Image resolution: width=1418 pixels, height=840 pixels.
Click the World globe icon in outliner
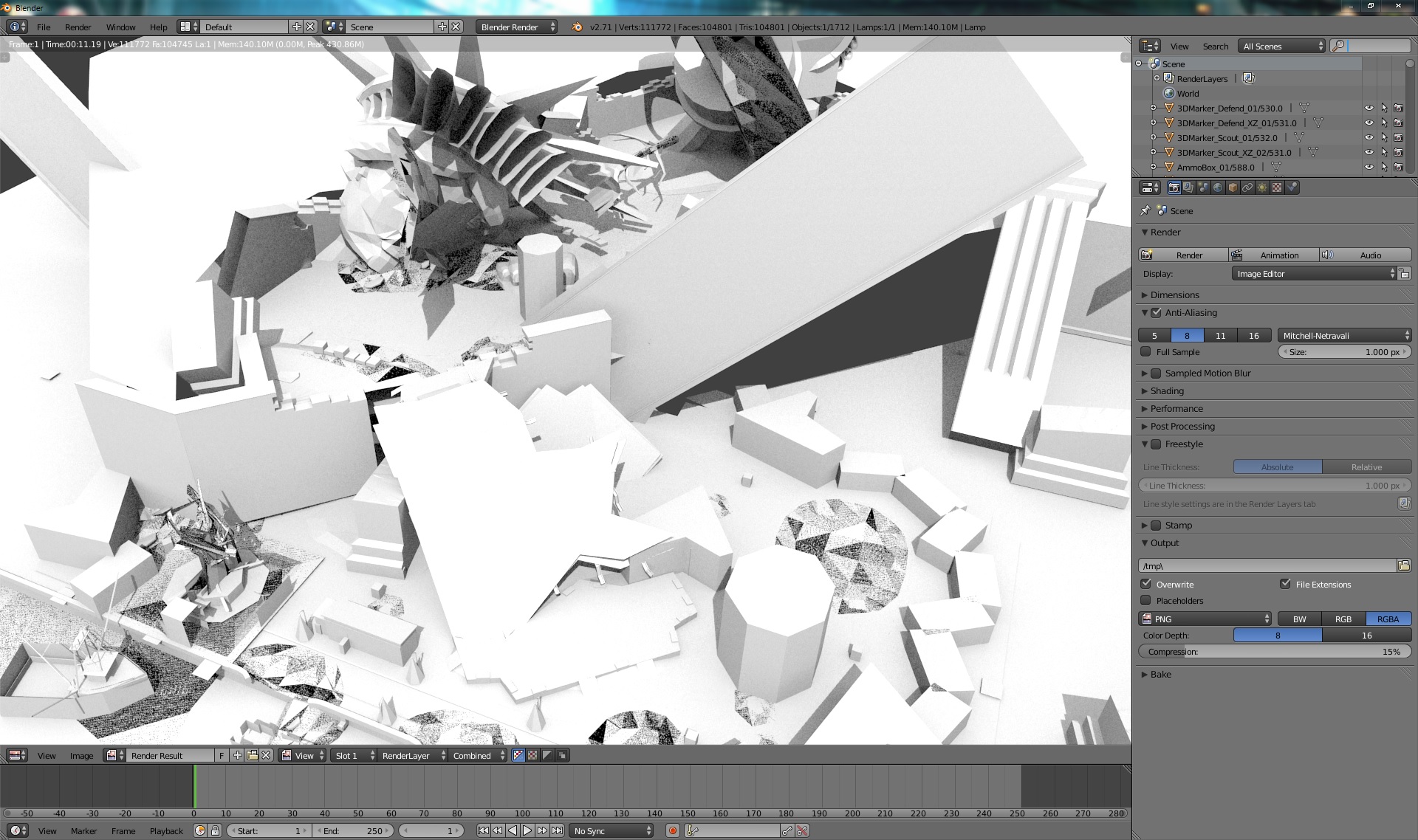coord(1169,93)
